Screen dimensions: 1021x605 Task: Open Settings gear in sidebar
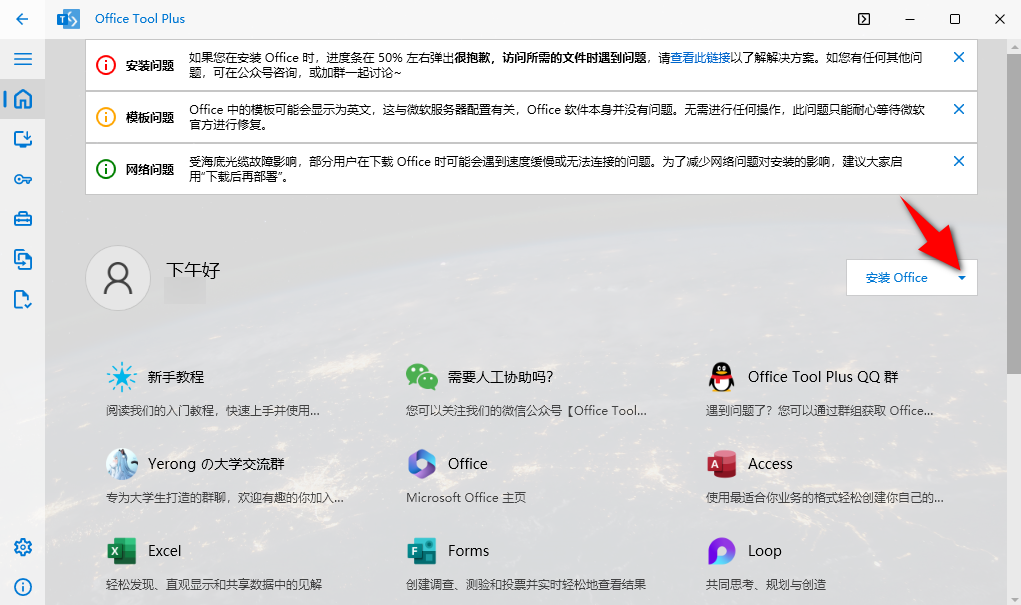tap(23, 547)
